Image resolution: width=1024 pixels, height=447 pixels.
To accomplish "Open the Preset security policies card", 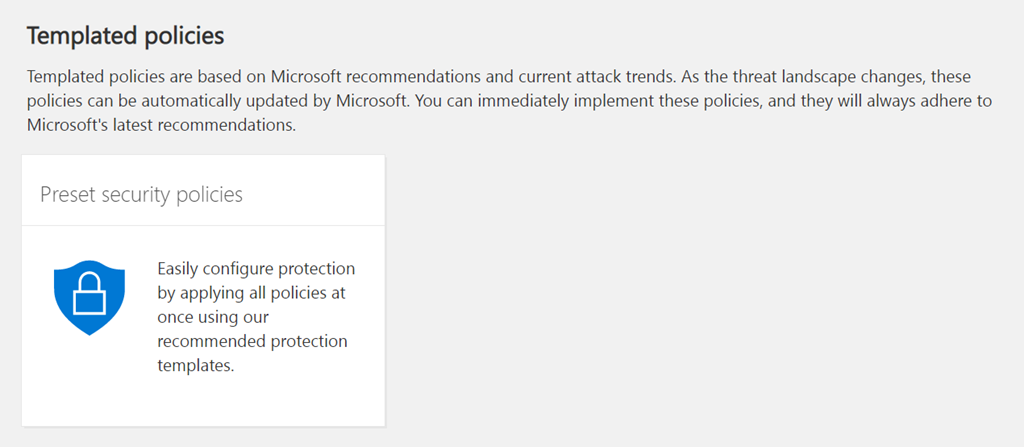I will [203, 290].
